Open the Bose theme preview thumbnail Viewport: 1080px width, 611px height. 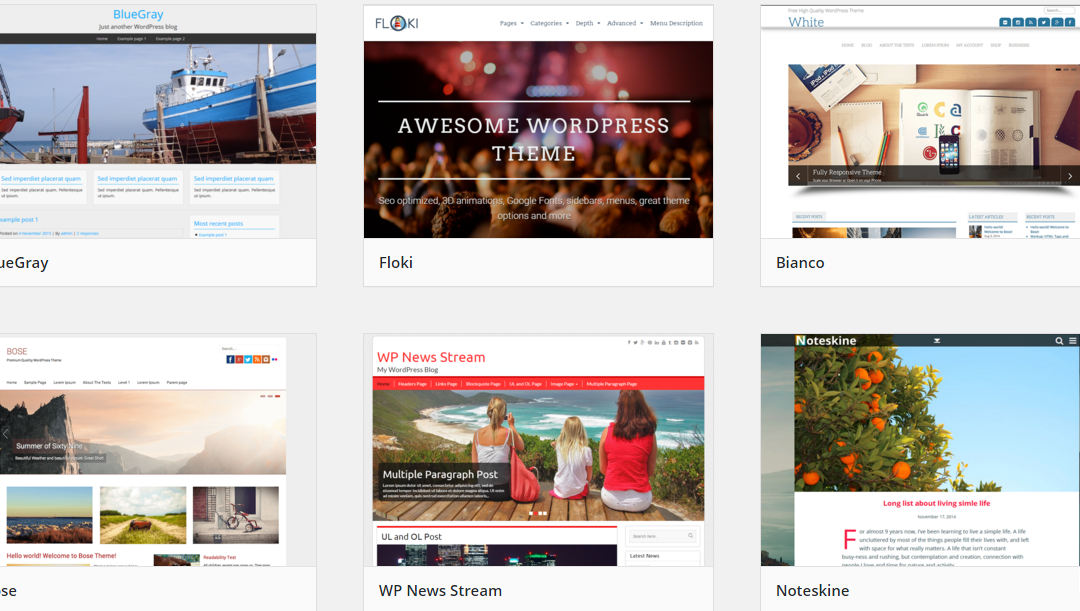158,451
